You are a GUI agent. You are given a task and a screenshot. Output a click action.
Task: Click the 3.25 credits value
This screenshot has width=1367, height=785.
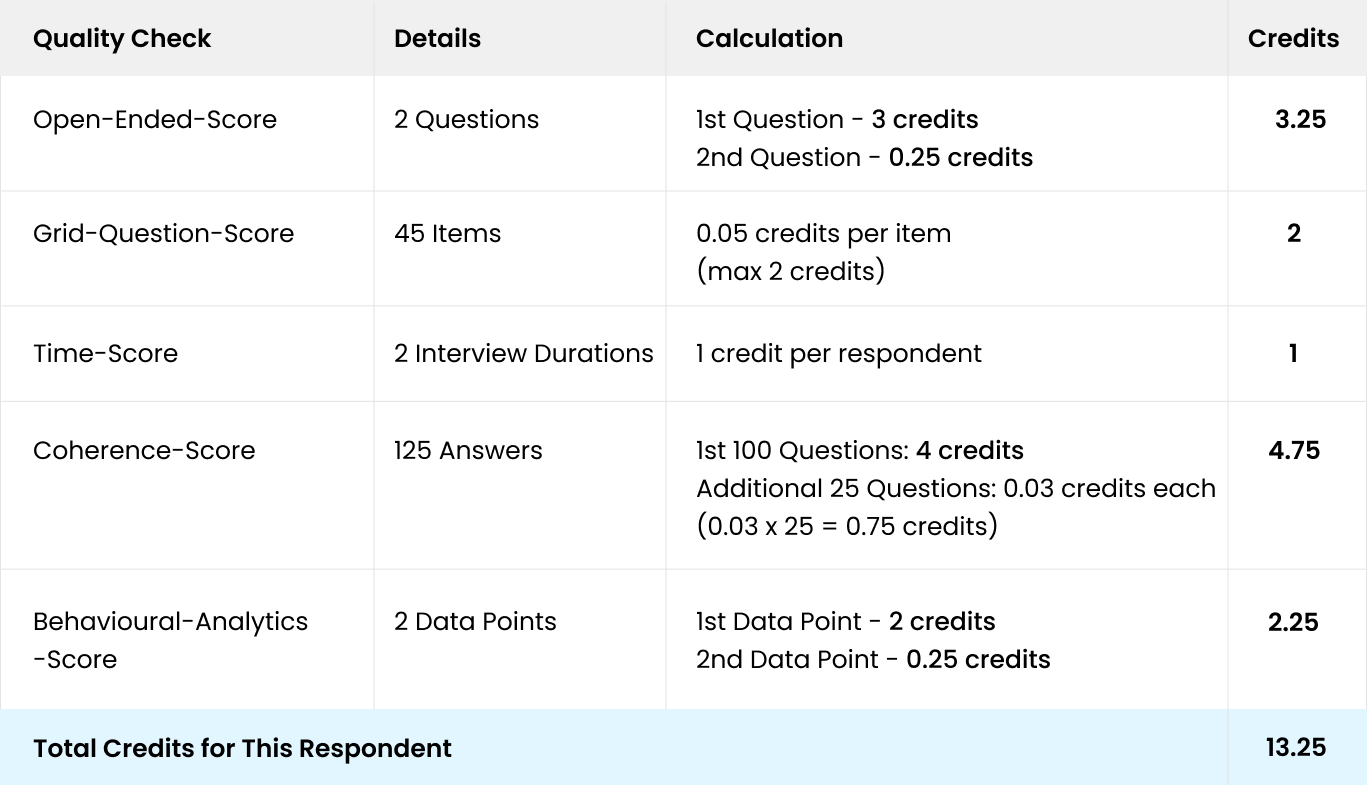(x=1300, y=119)
